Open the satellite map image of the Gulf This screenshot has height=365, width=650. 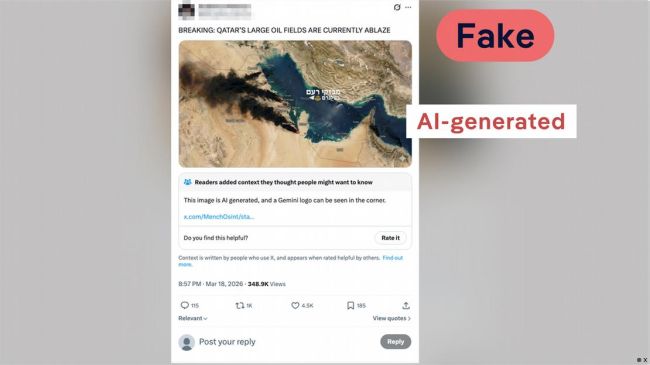[295, 104]
